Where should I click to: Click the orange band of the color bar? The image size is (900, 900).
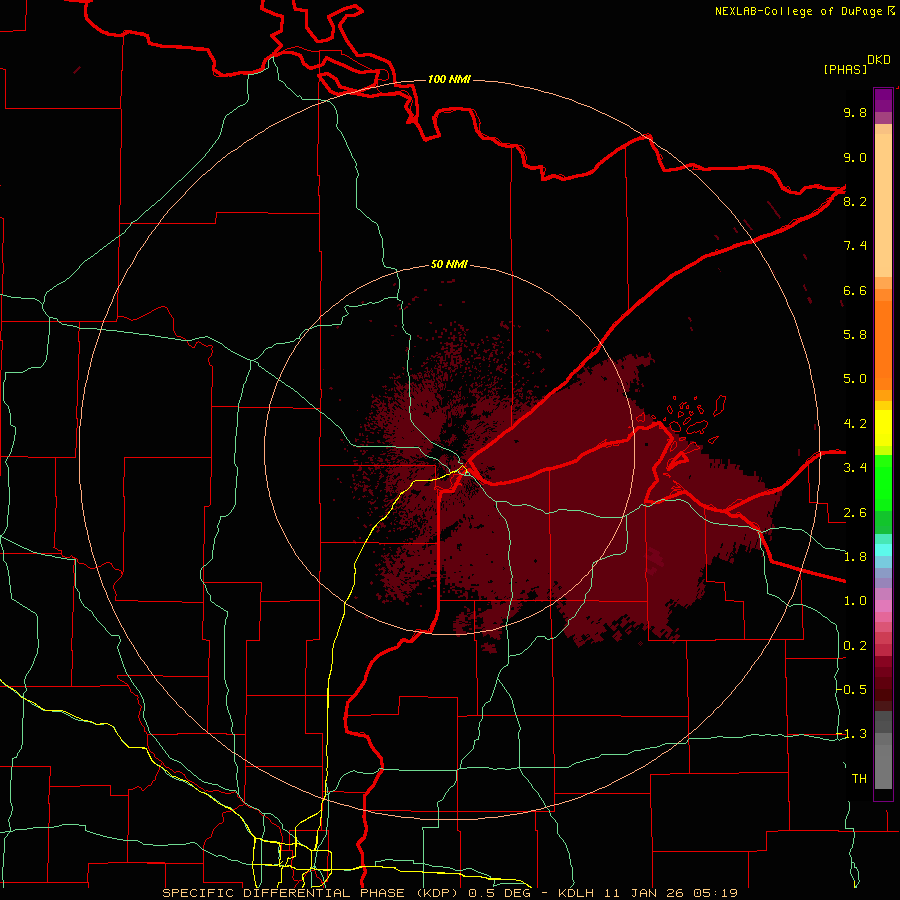click(883, 345)
